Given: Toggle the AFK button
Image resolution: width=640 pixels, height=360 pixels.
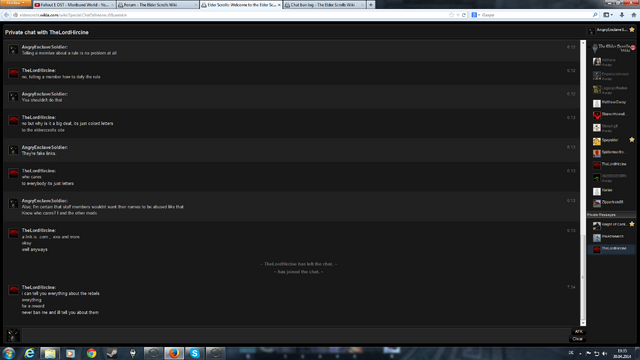Looking at the screenshot, I should coord(578,332).
